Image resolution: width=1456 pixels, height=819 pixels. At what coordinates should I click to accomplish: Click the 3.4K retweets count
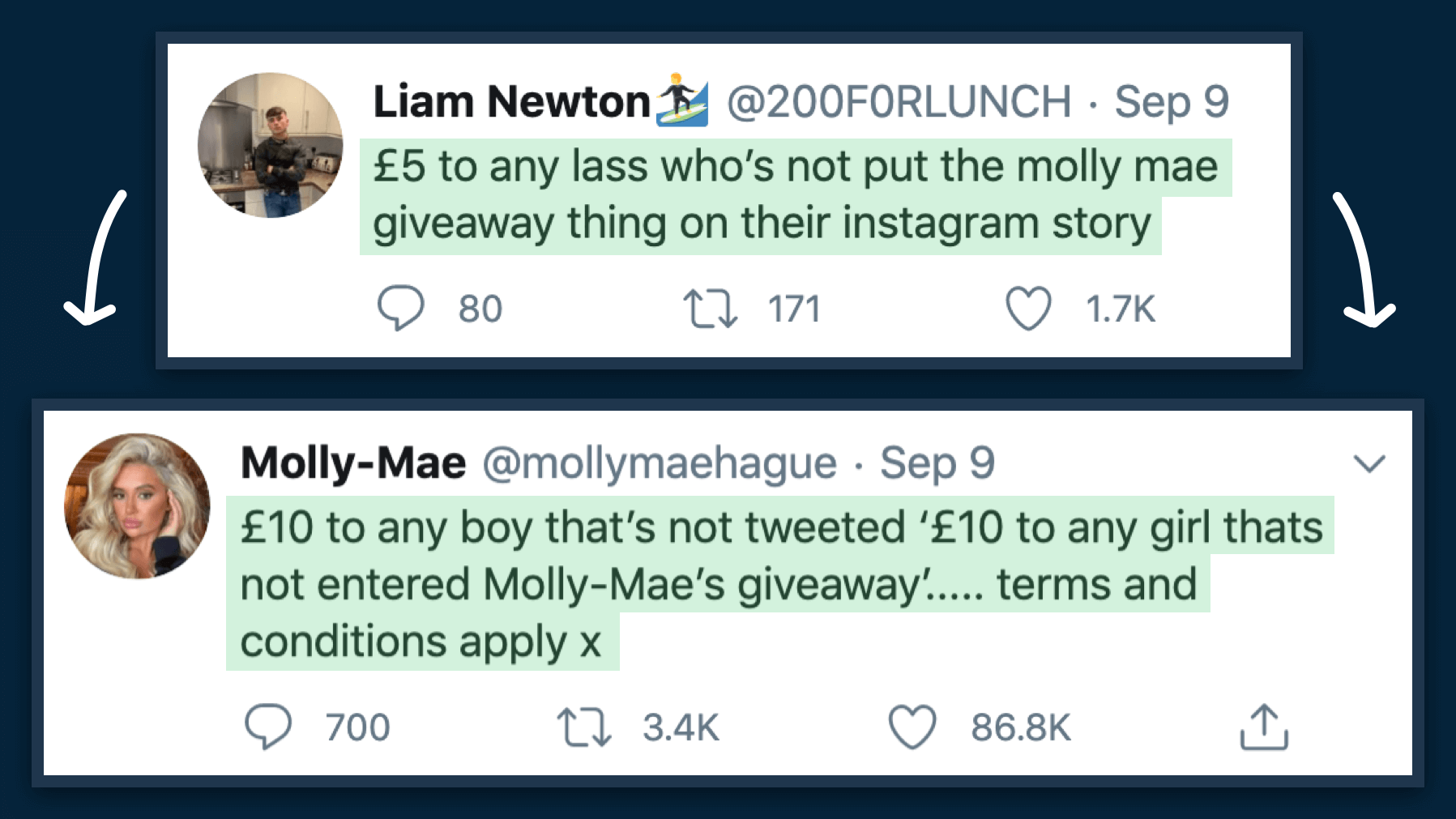pyautogui.click(x=681, y=727)
